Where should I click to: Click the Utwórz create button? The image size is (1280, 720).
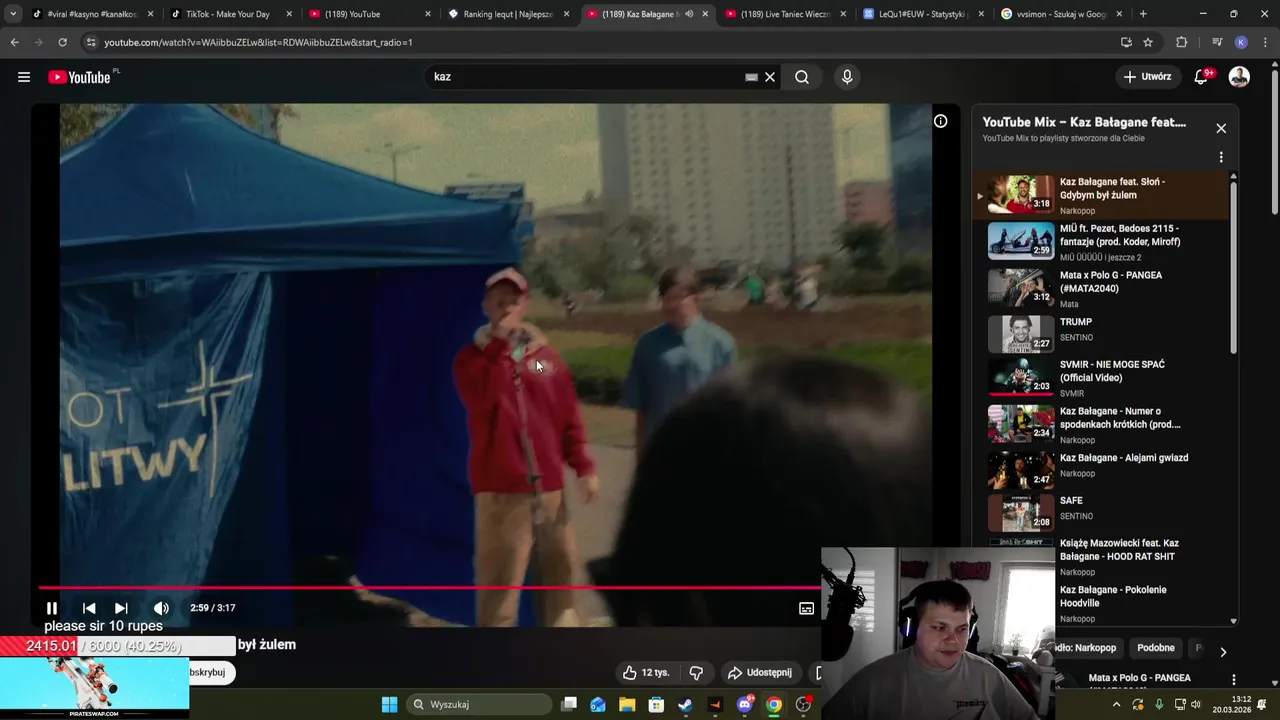click(x=1147, y=77)
